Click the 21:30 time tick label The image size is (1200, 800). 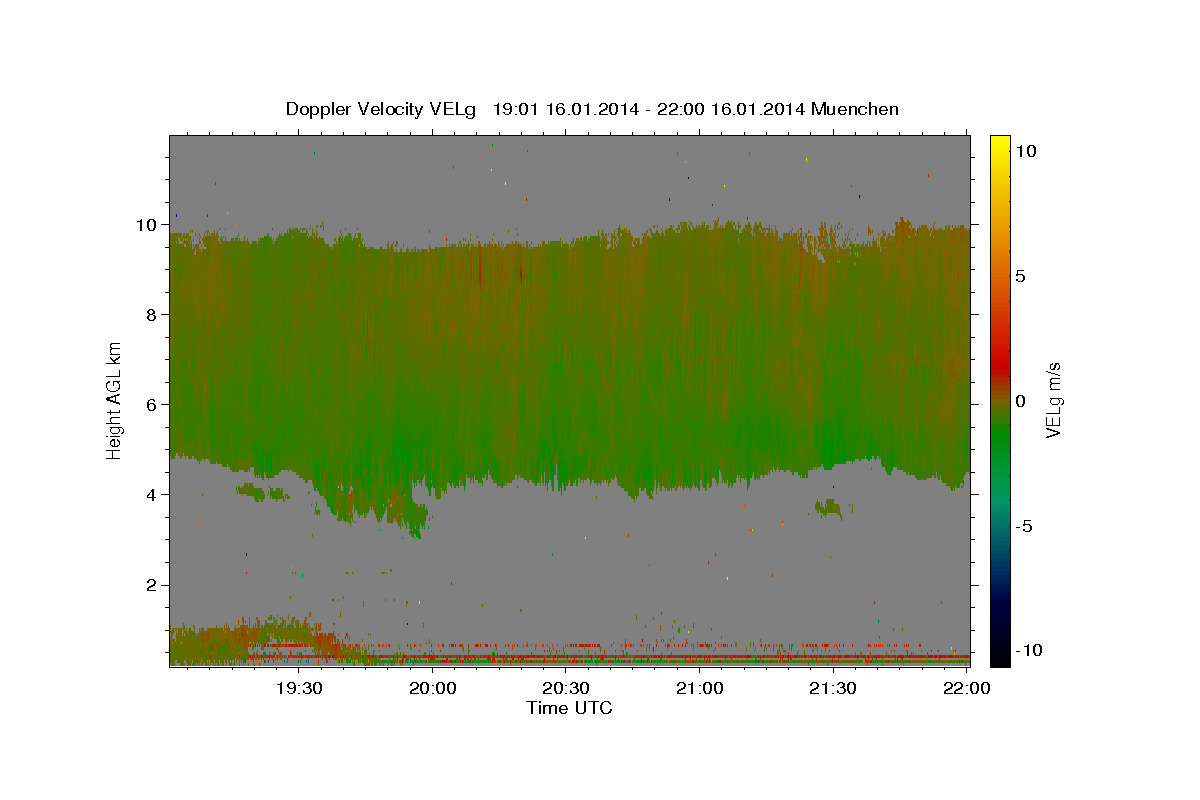point(832,688)
